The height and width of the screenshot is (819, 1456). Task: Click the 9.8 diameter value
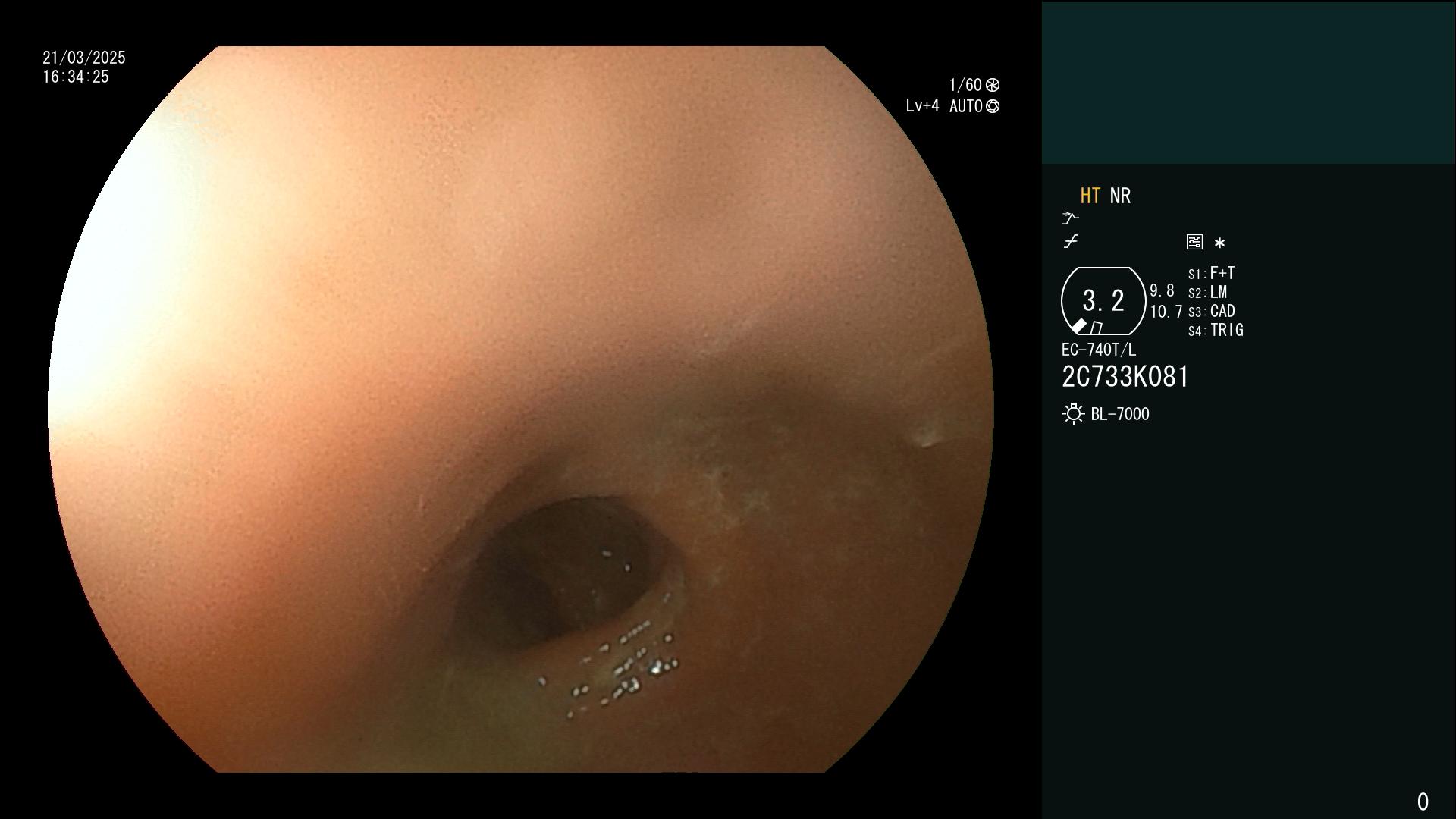[x=1162, y=290]
